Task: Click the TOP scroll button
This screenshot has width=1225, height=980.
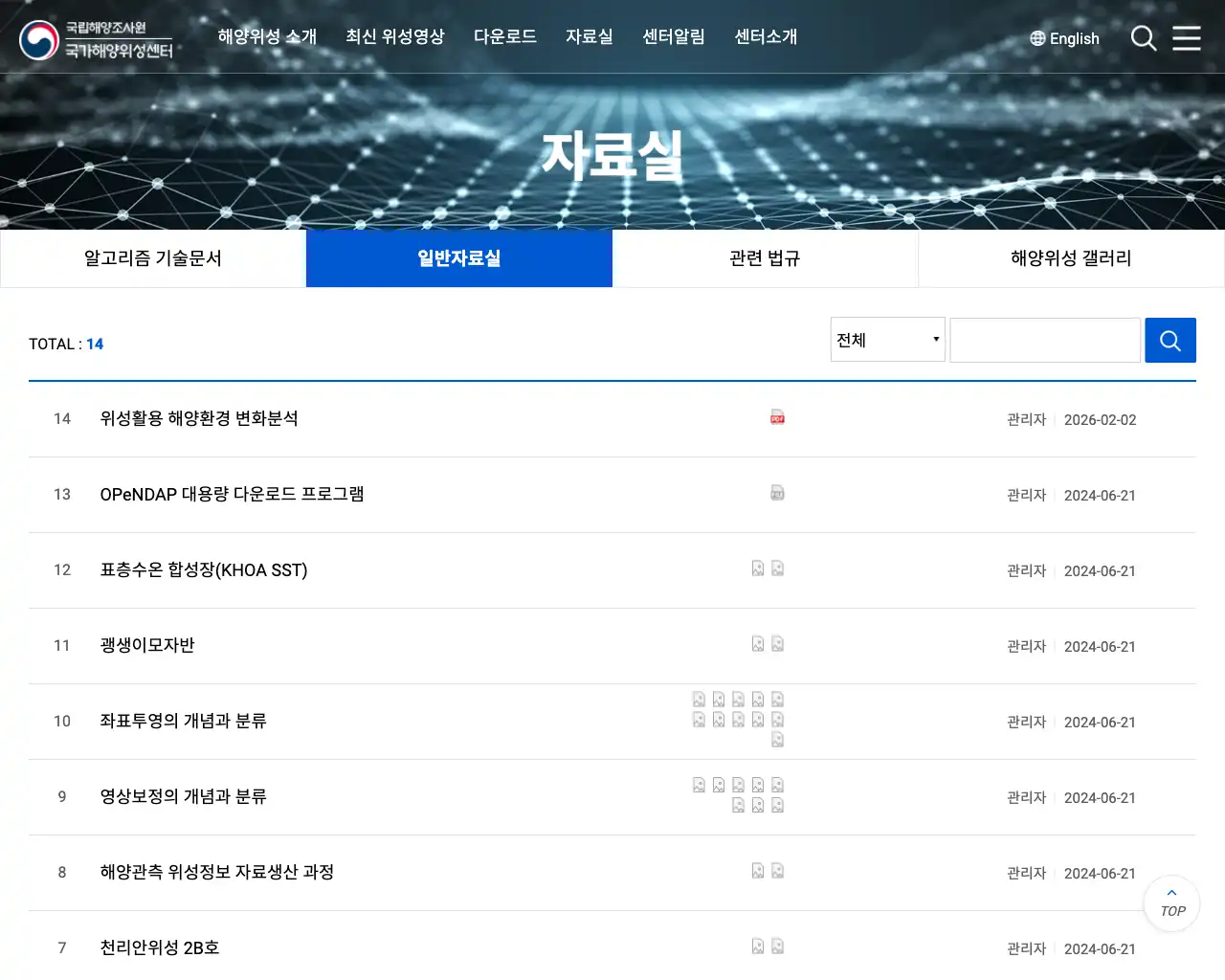Action: [x=1170, y=903]
